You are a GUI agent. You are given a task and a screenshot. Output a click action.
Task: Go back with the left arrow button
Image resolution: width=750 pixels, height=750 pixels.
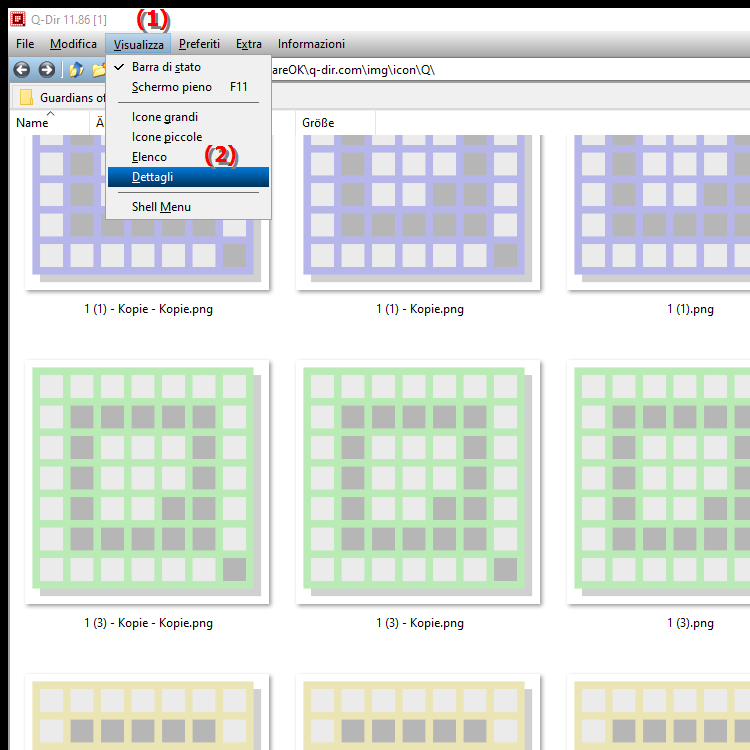pyautogui.click(x=22, y=70)
